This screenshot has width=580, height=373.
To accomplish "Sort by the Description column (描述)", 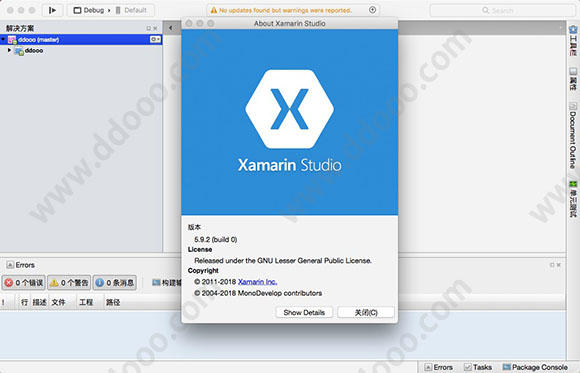I will pyautogui.click(x=39, y=303).
